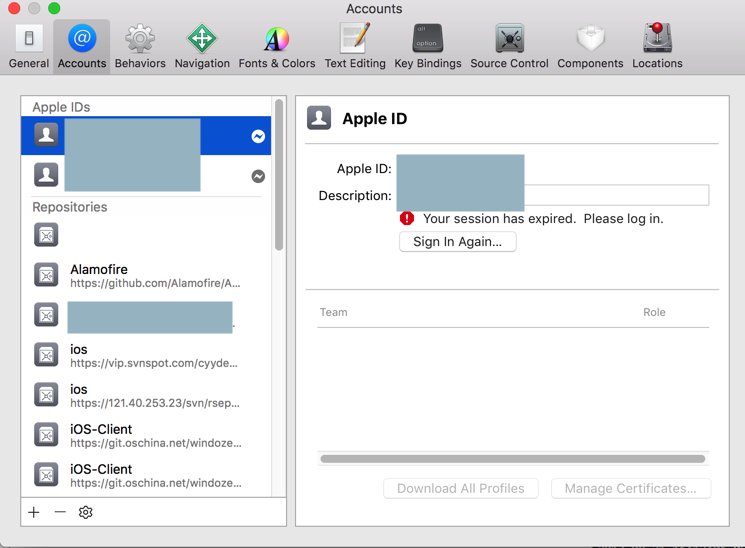The image size is (745, 548).
Task: Select the second Apple ID account row
Action: (x=146, y=175)
